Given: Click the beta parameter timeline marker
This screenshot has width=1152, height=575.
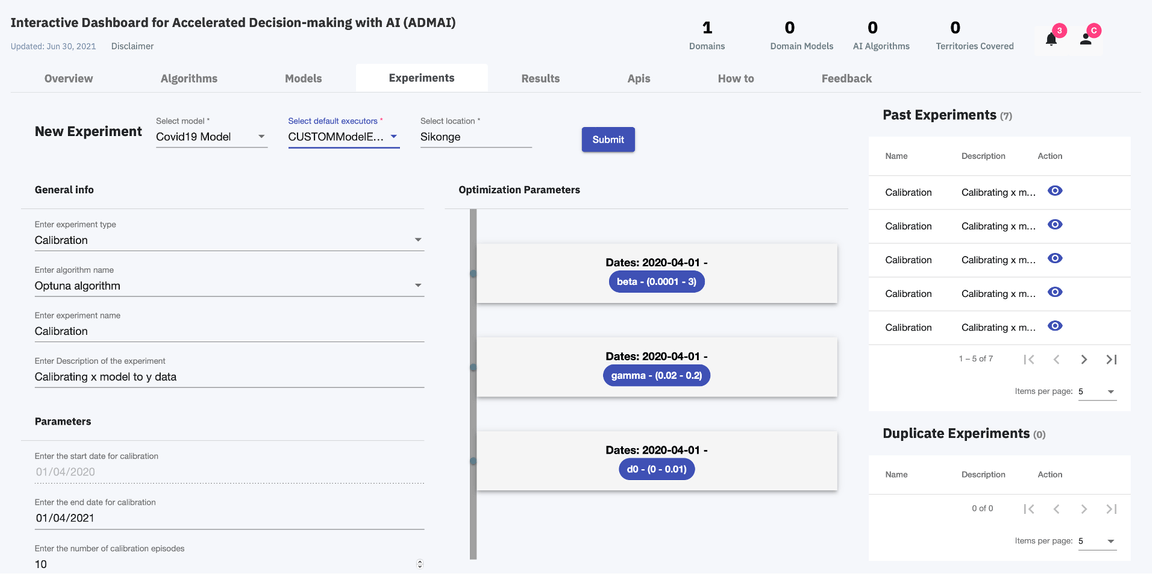Looking at the screenshot, I should pyautogui.click(x=473, y=273).
